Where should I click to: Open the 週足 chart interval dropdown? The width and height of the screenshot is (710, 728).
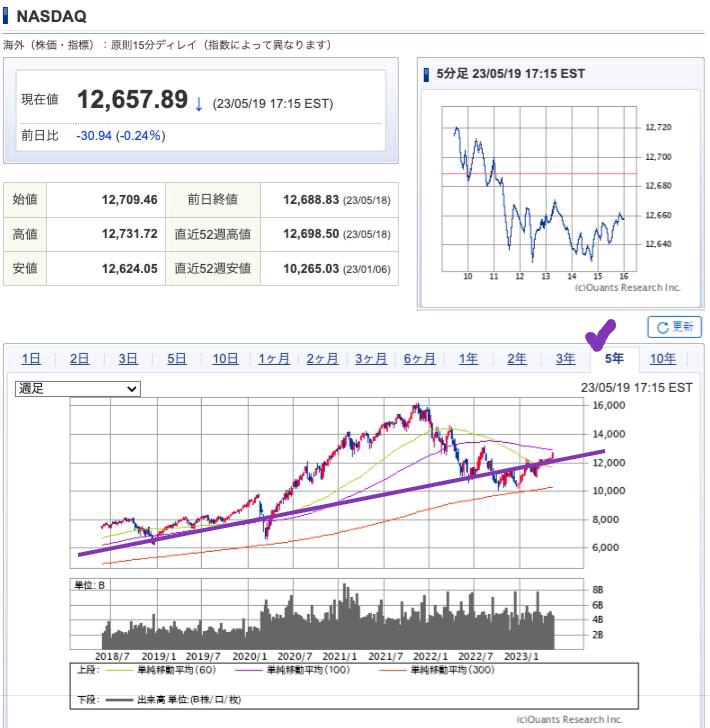click(78, 389)
